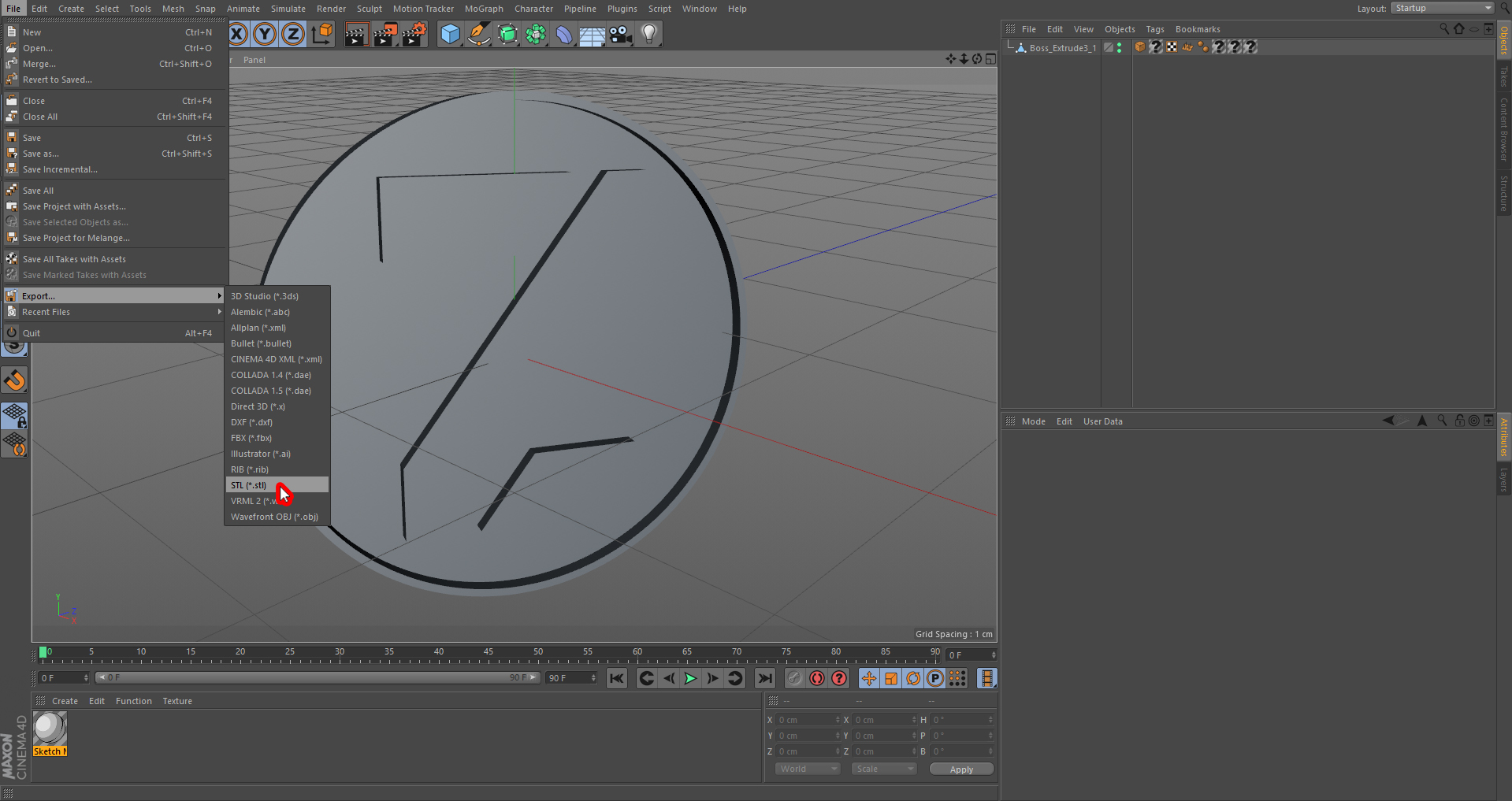This screenshot has width=1512, height=801.
Task: Open Edit Render Settings icon
Action: (x=414, y=35)
